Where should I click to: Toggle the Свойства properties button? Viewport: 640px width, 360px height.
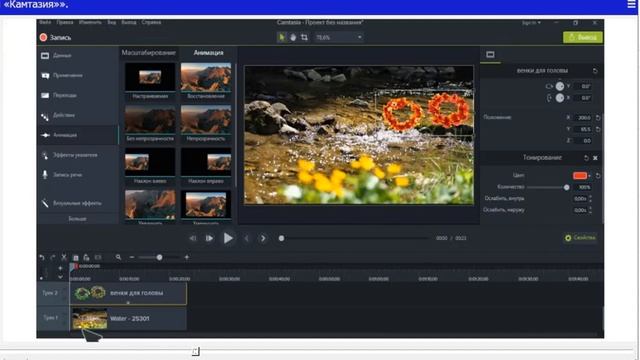pos(580,238)
